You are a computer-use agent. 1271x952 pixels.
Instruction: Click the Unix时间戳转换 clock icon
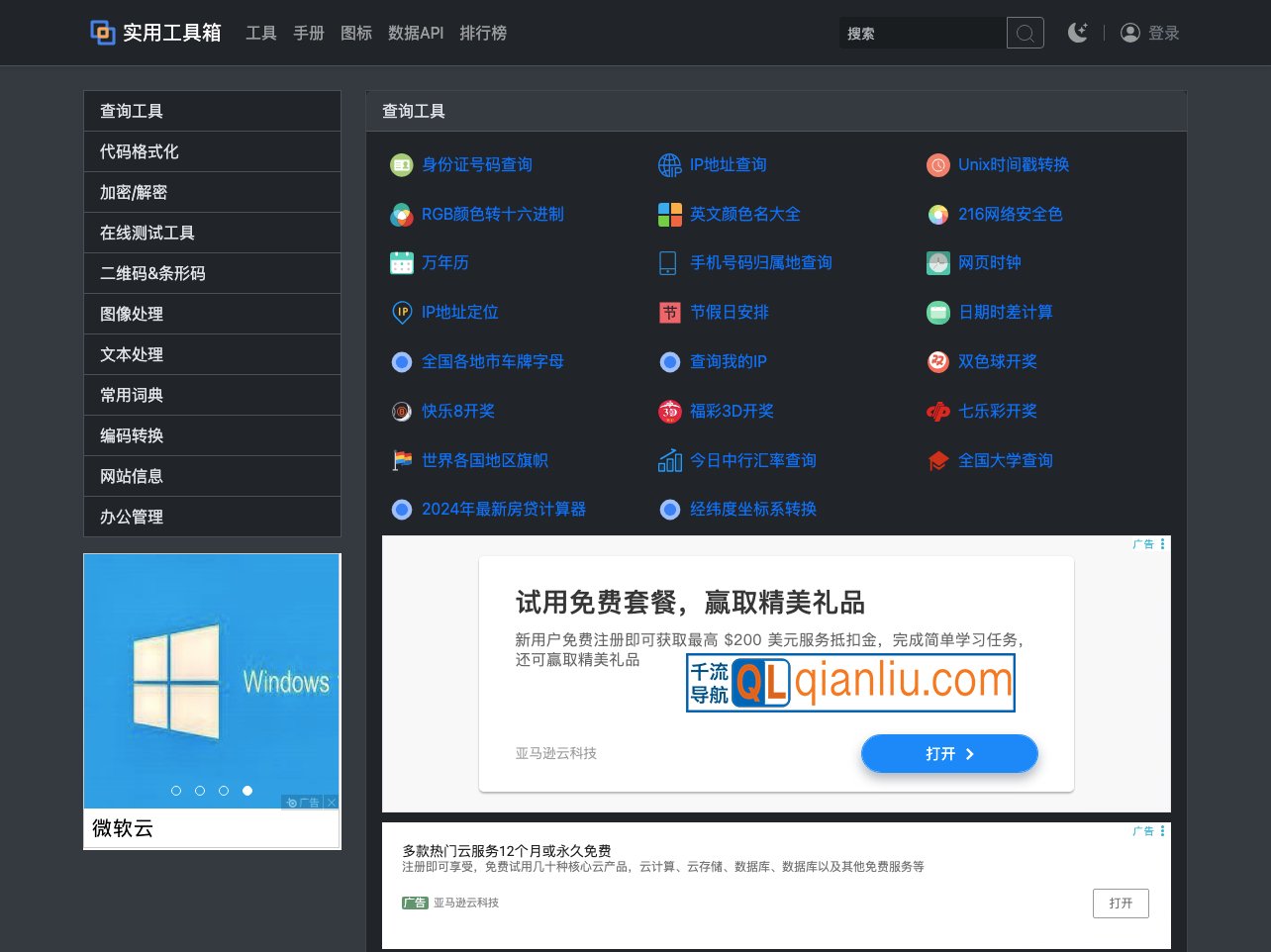click(937, 164)
